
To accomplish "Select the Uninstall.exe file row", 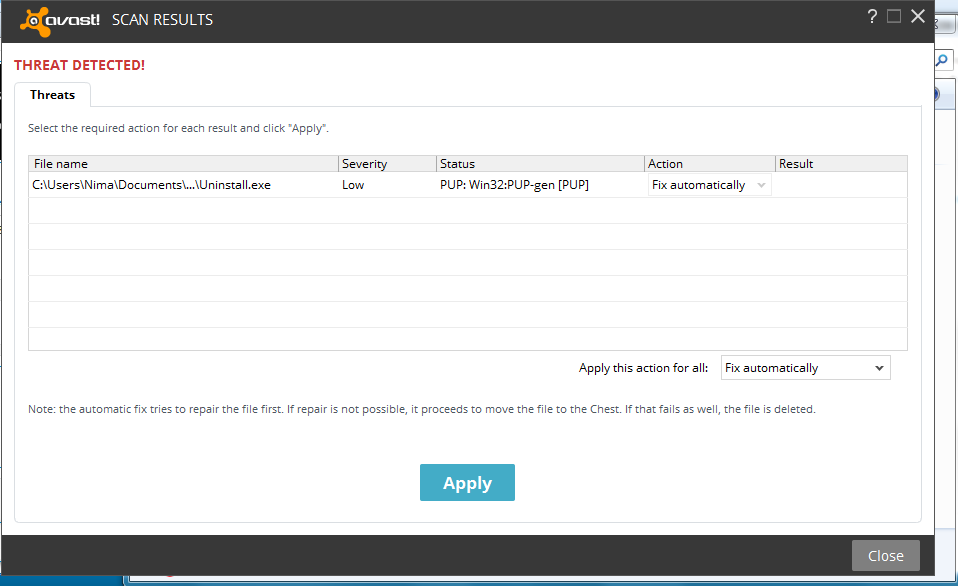I will click(152, 185).
